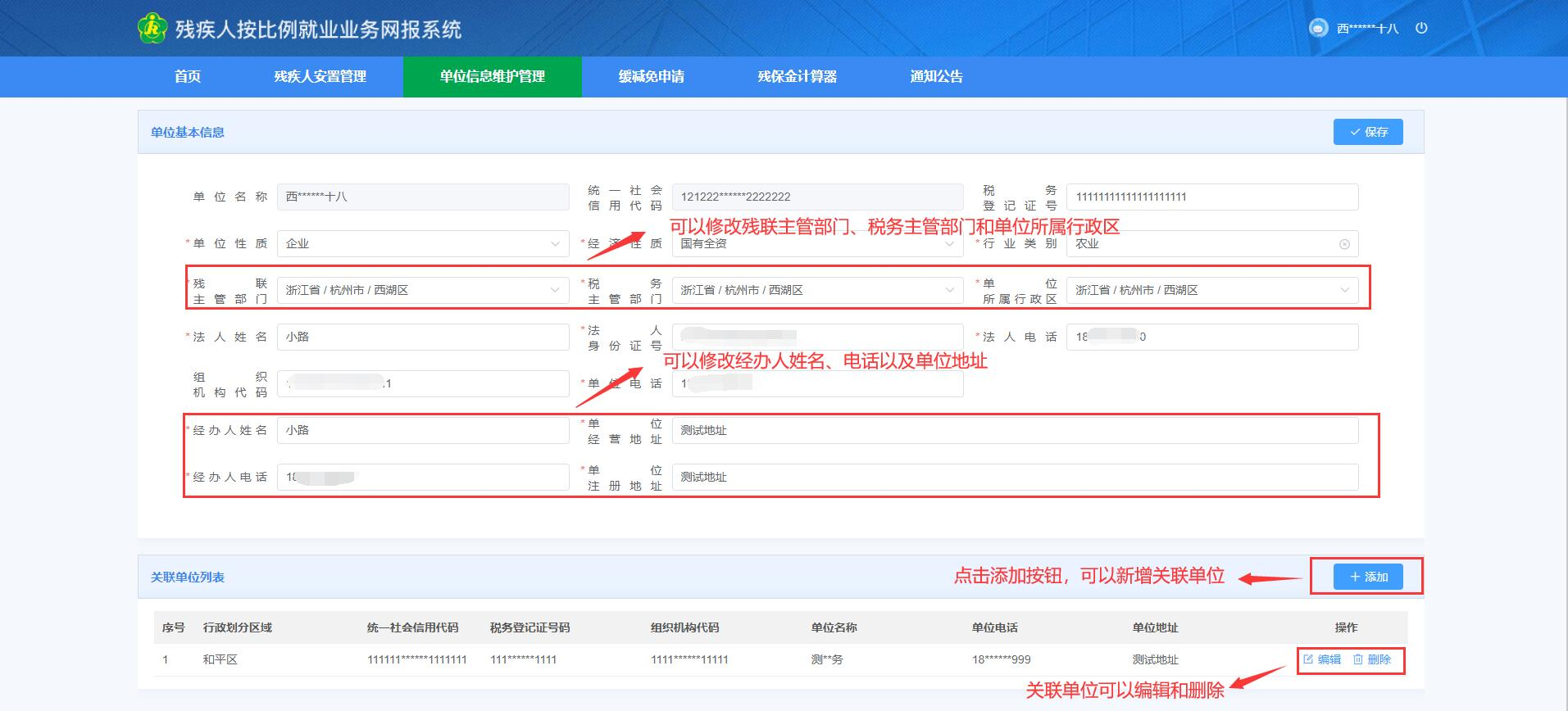This screenshot has width=1568, height=711.
Task: Open 缓减免申请 menu
Action: [651, 77]
